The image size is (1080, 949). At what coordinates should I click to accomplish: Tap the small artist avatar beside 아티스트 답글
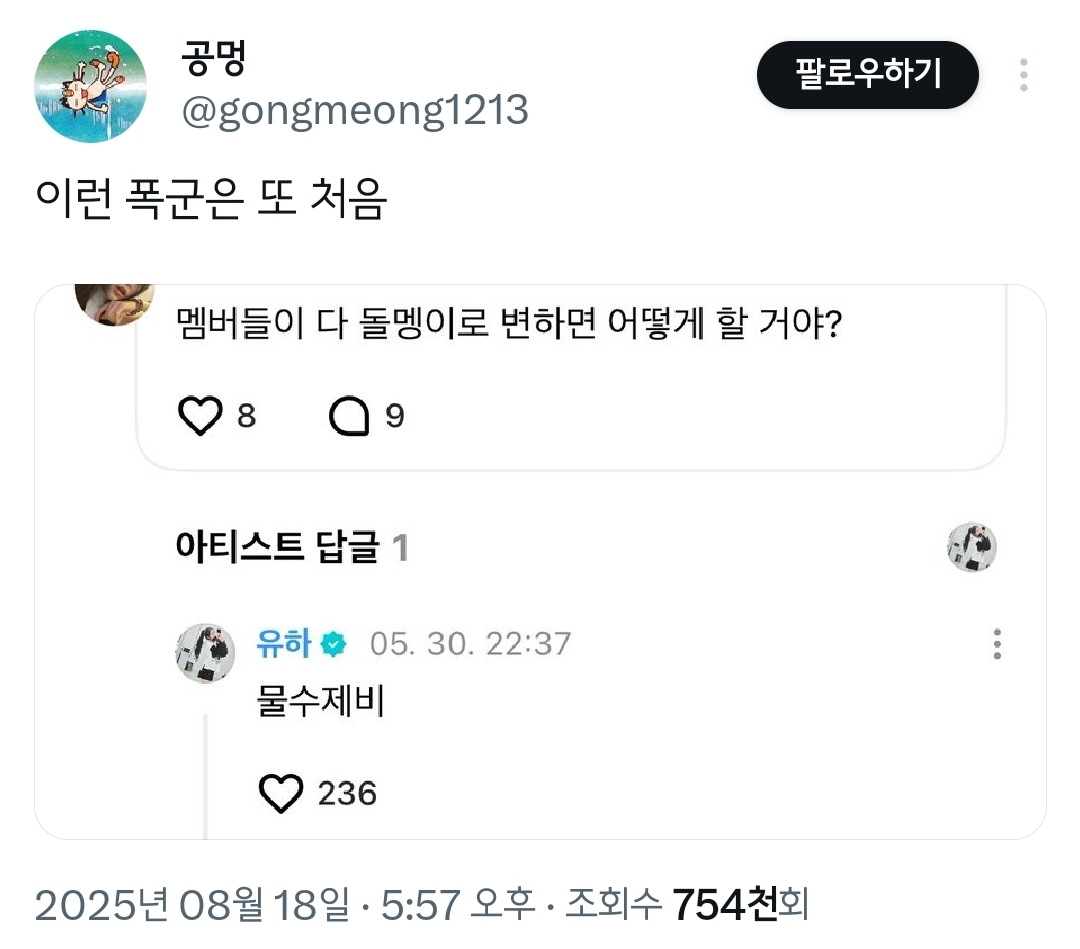[x=971, y=547]
